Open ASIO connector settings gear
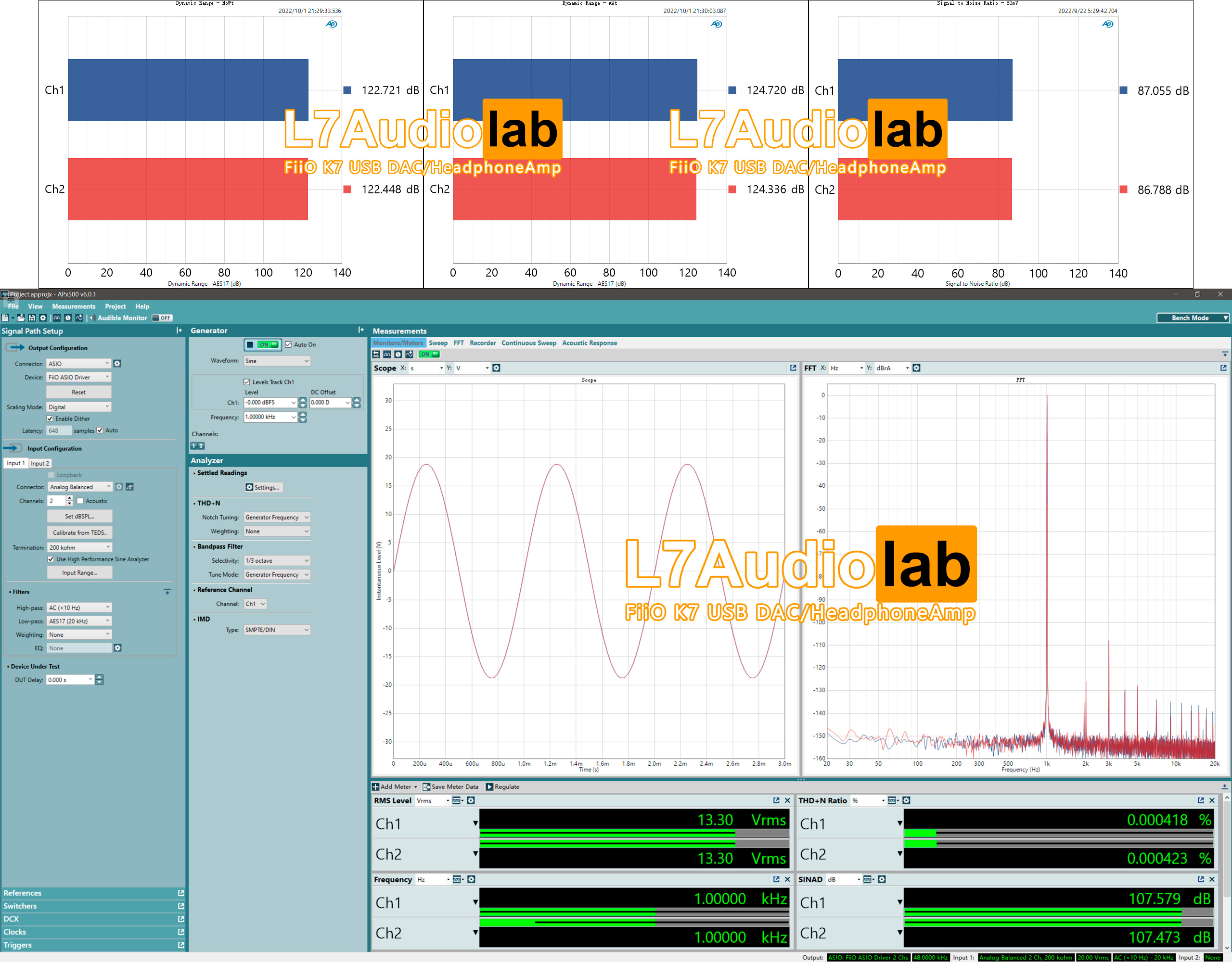Screen dimensions: 1232x962 [117, 364]
